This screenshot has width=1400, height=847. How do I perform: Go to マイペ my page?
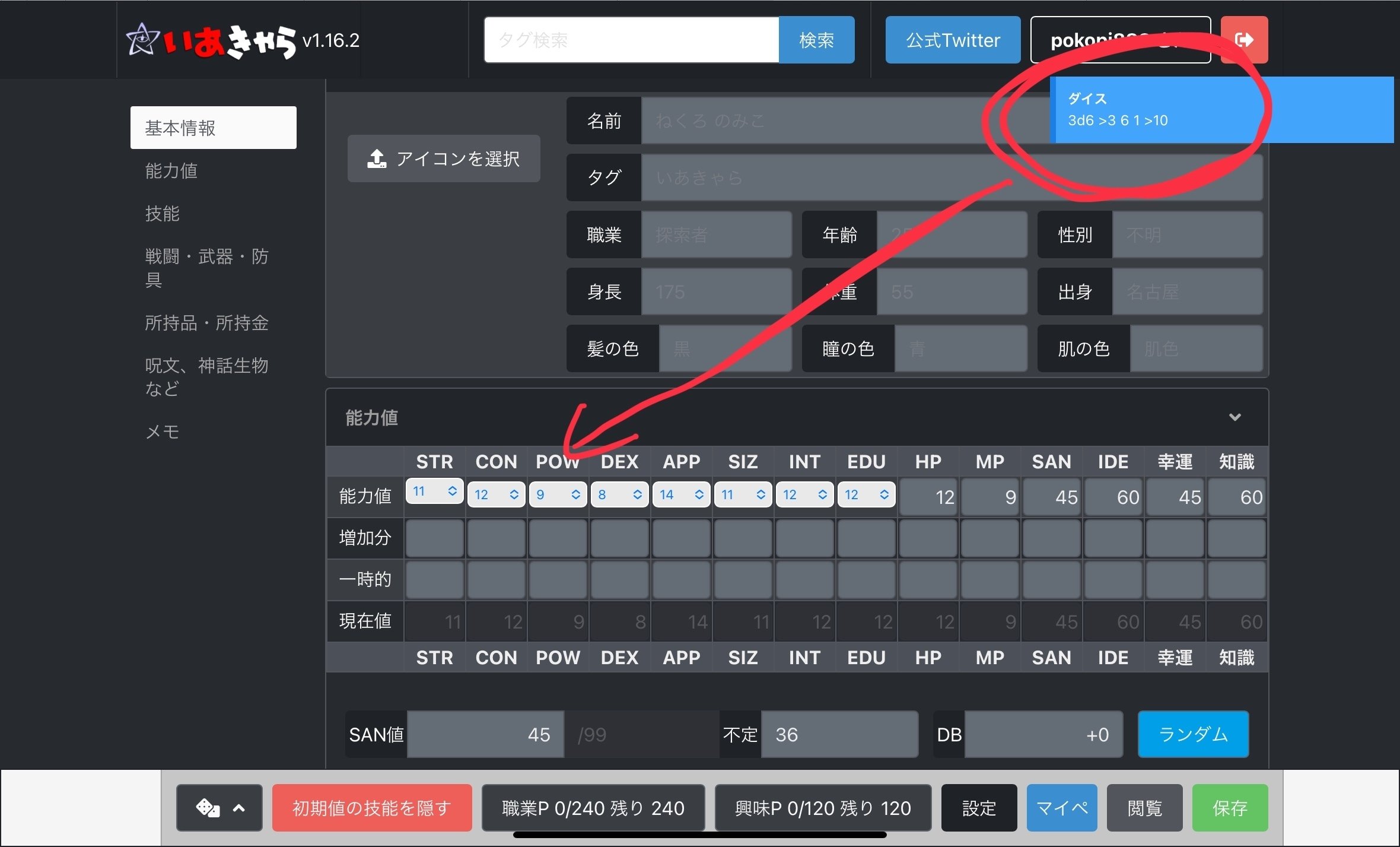1062,808
